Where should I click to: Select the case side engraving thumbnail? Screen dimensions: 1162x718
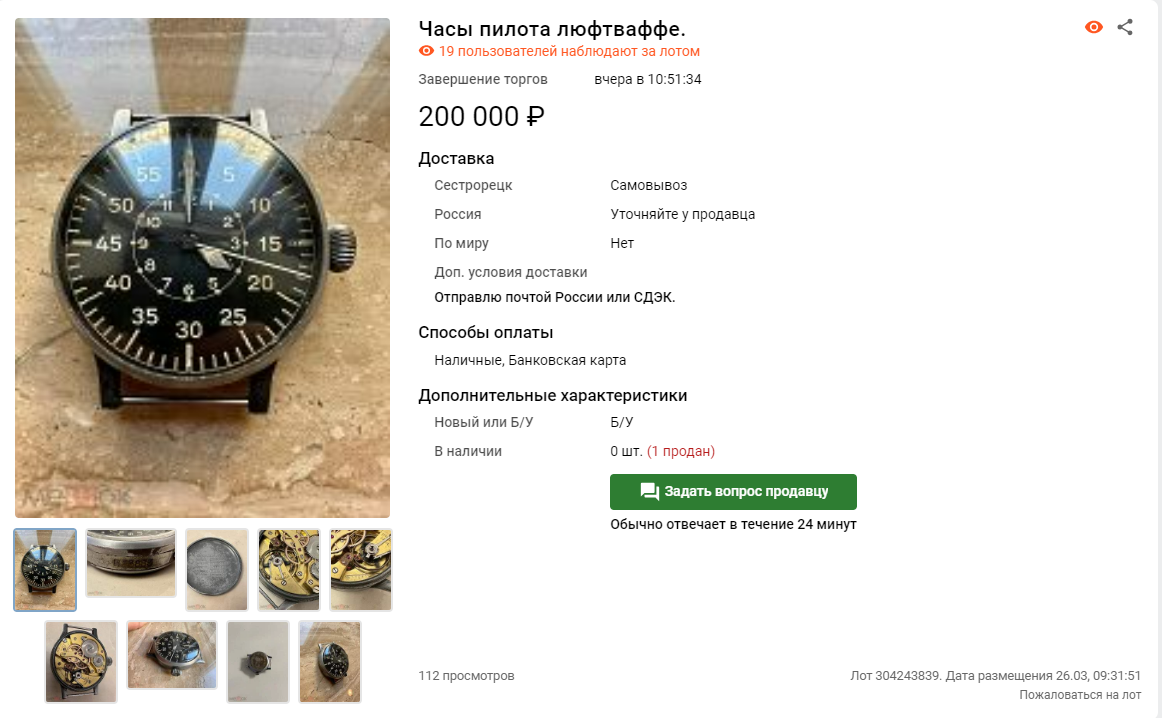coord(130,563)
